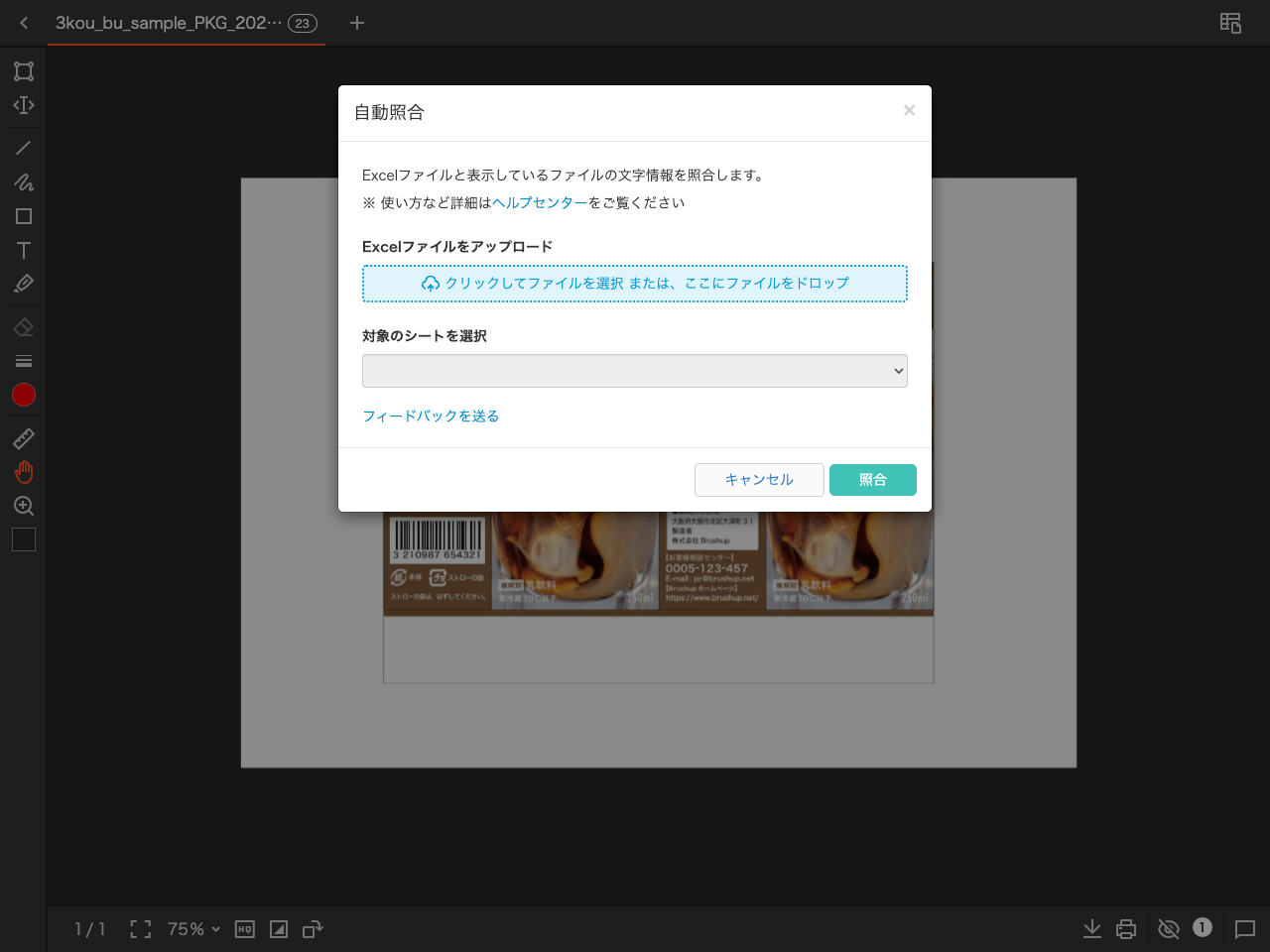Select the freehand pen tool
The width and height of the screenshot is (1270, 952).
click(23, 182)
